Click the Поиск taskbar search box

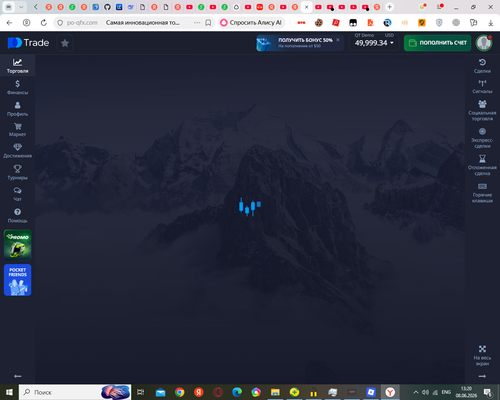75,392
